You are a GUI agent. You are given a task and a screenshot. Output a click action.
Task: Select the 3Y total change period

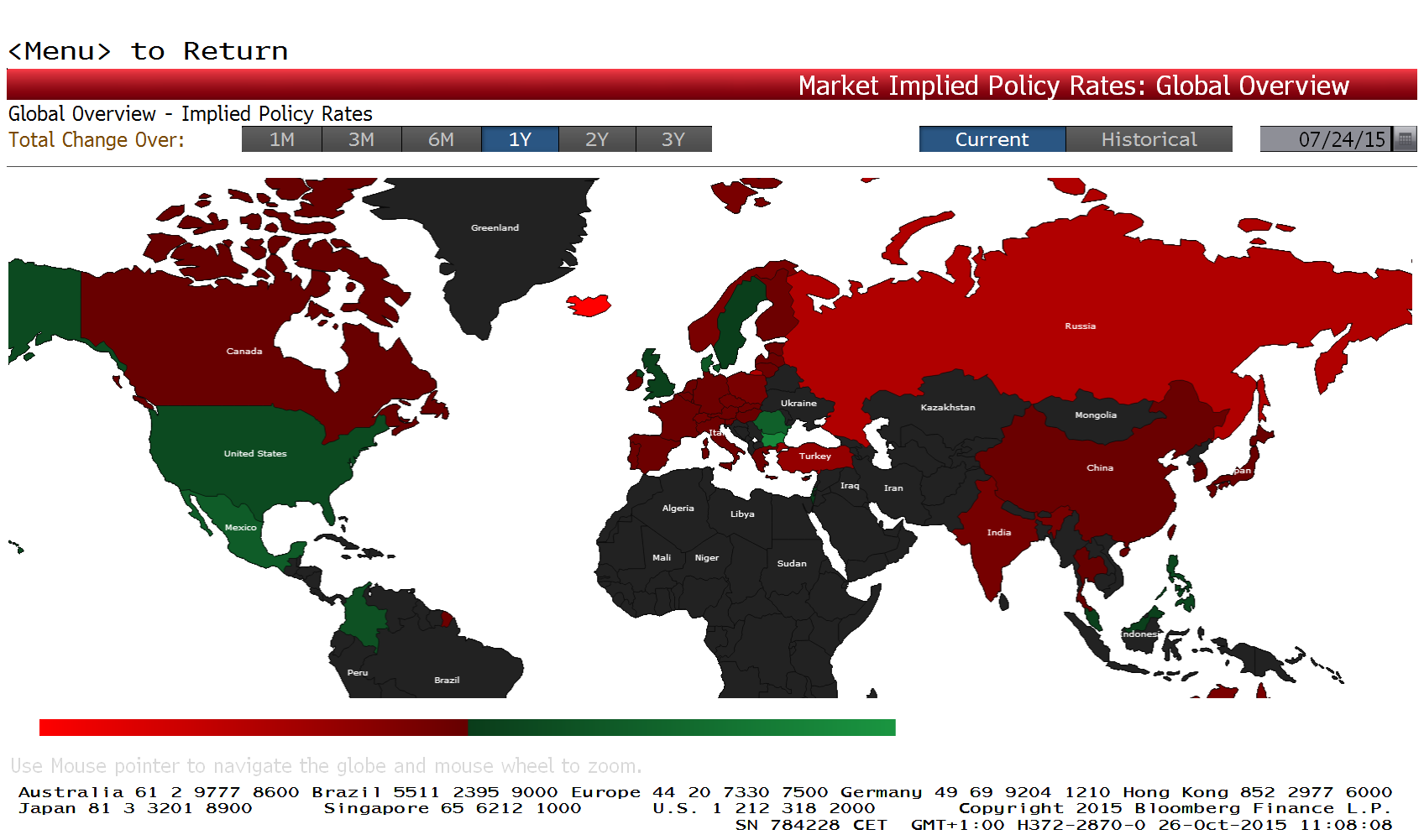673,139
